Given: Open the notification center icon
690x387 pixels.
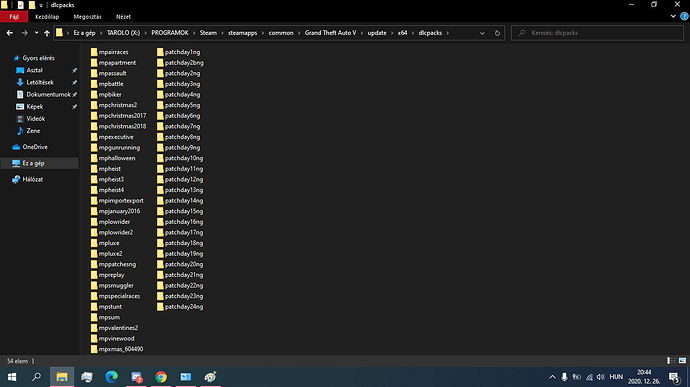Looking at the screenshot, I should [x=674, y=377].
